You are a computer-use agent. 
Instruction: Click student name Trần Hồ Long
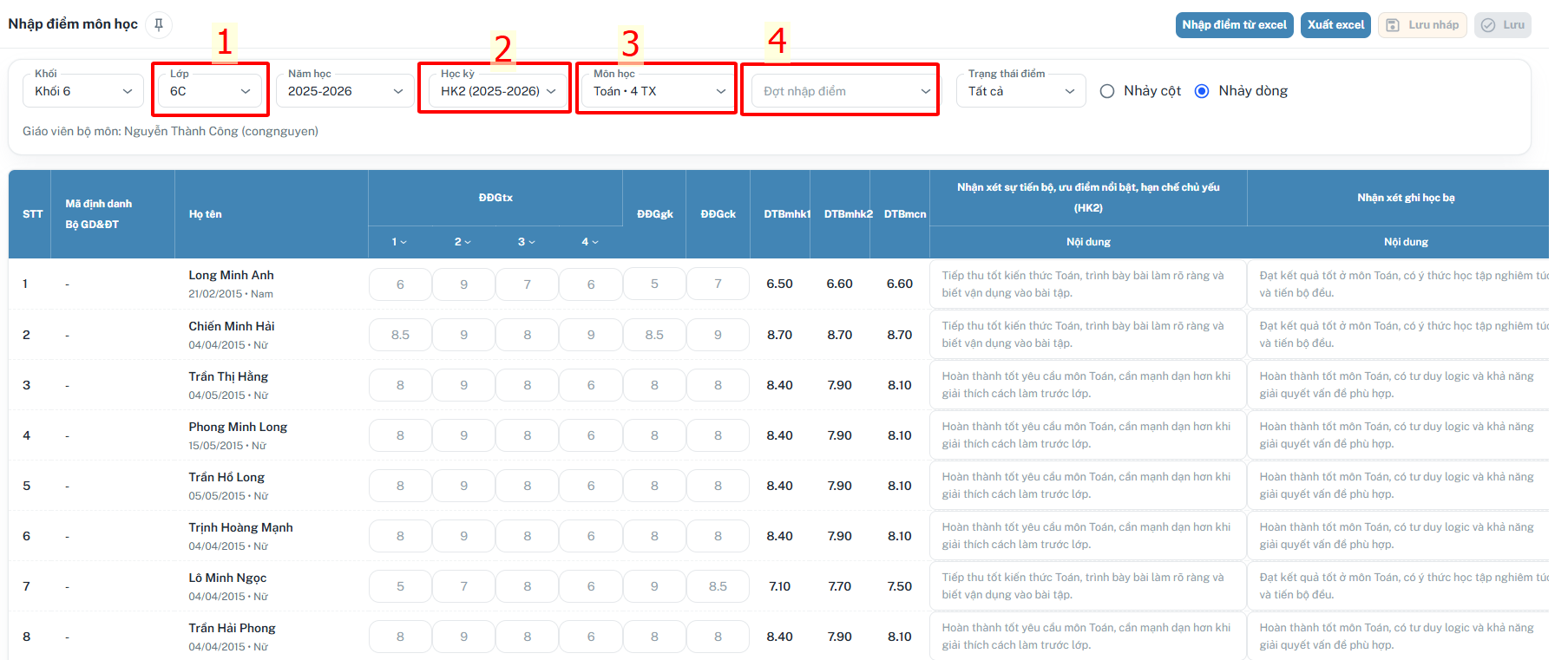(226, 477)
